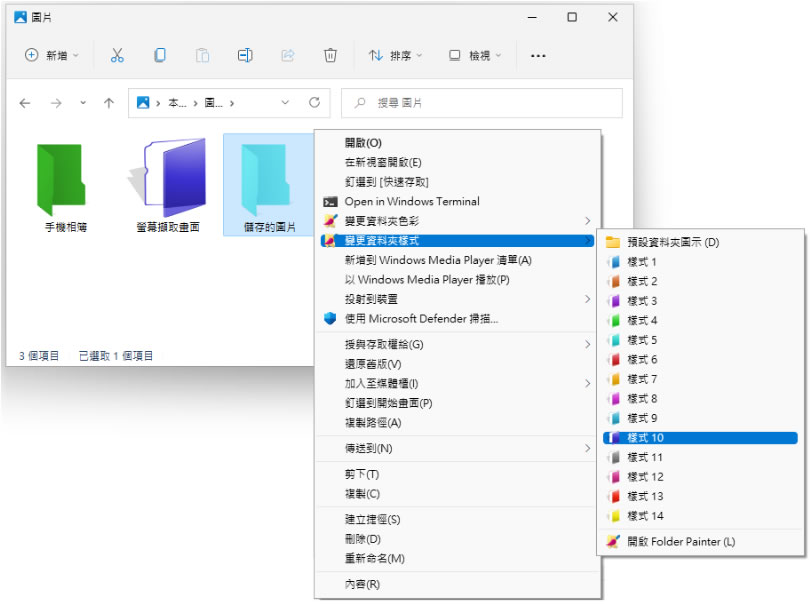
Task: Click the Refresh icon in address bar
Action: tap(314, 102)
